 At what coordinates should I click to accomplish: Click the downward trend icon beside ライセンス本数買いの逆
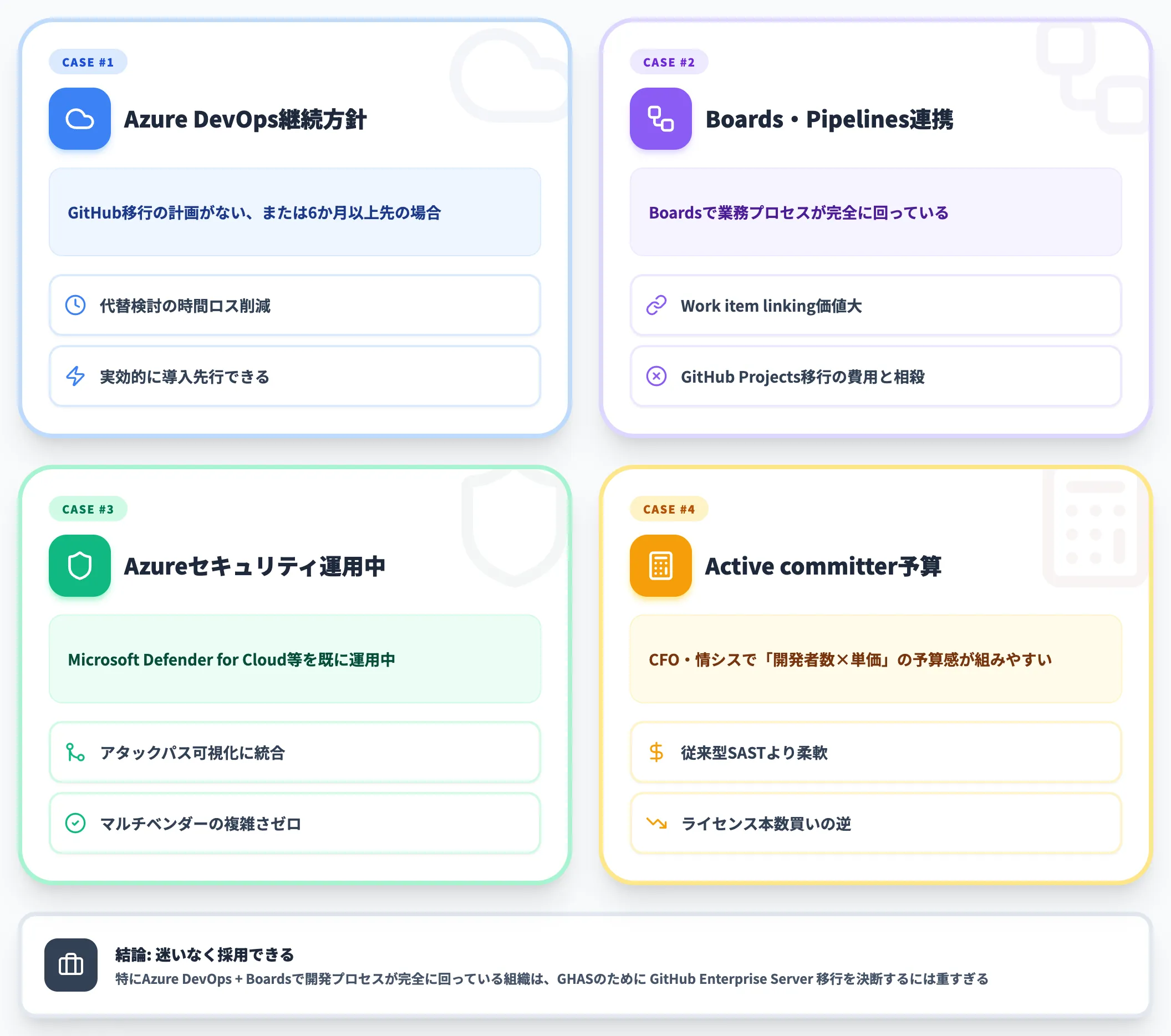coord(656,824)
